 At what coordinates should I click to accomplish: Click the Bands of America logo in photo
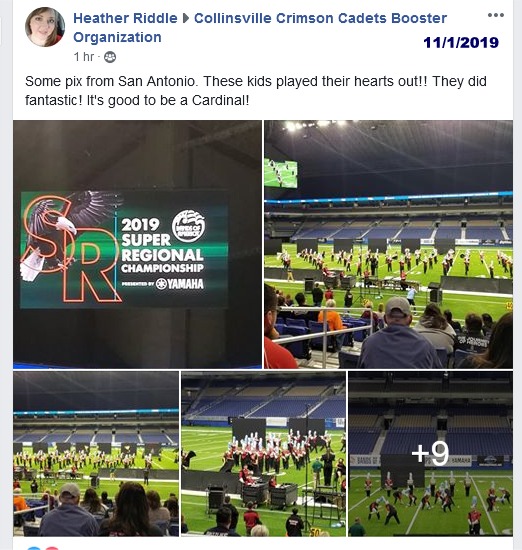point(189,226)
